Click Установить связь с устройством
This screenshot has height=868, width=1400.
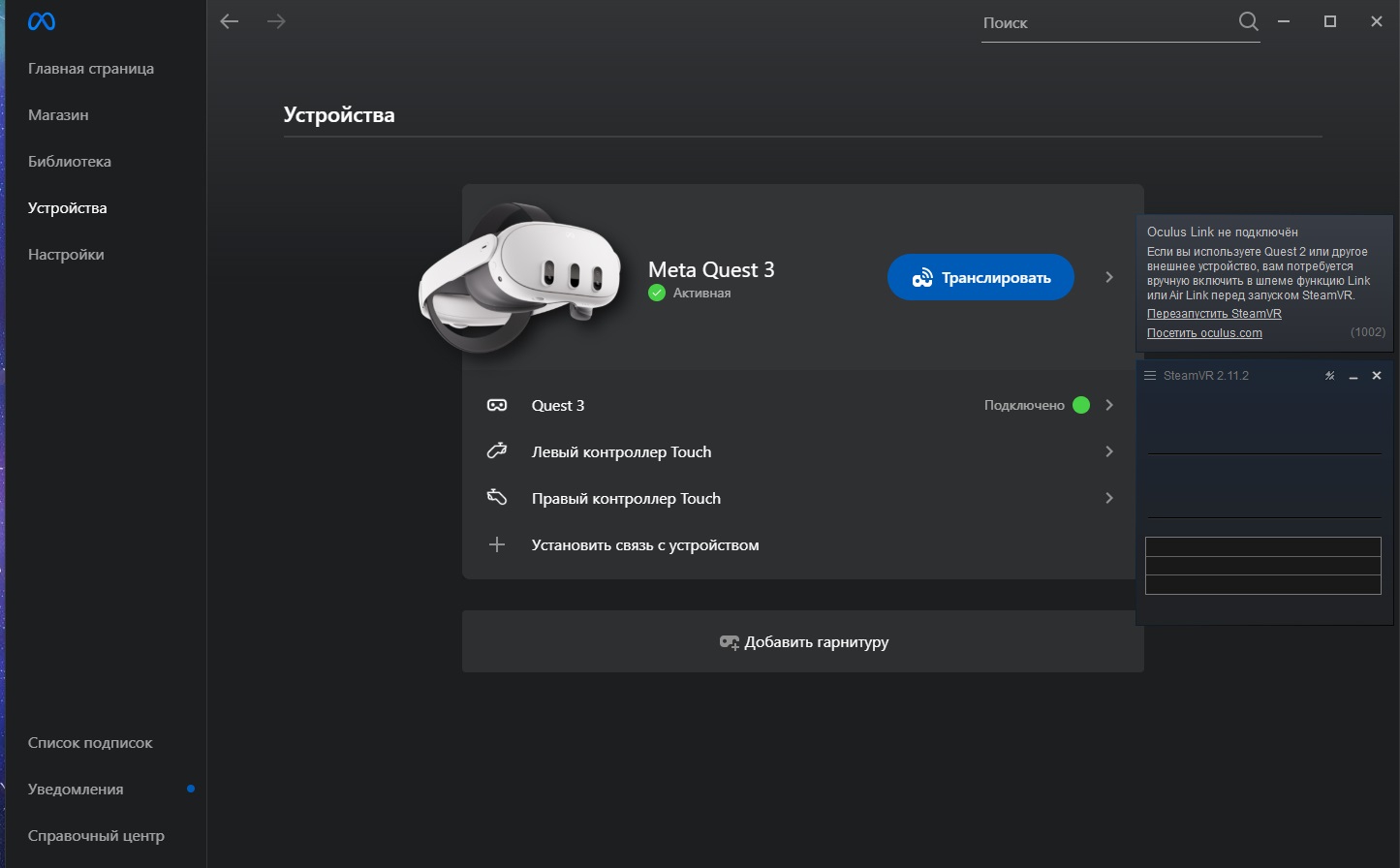click(645, 545)
